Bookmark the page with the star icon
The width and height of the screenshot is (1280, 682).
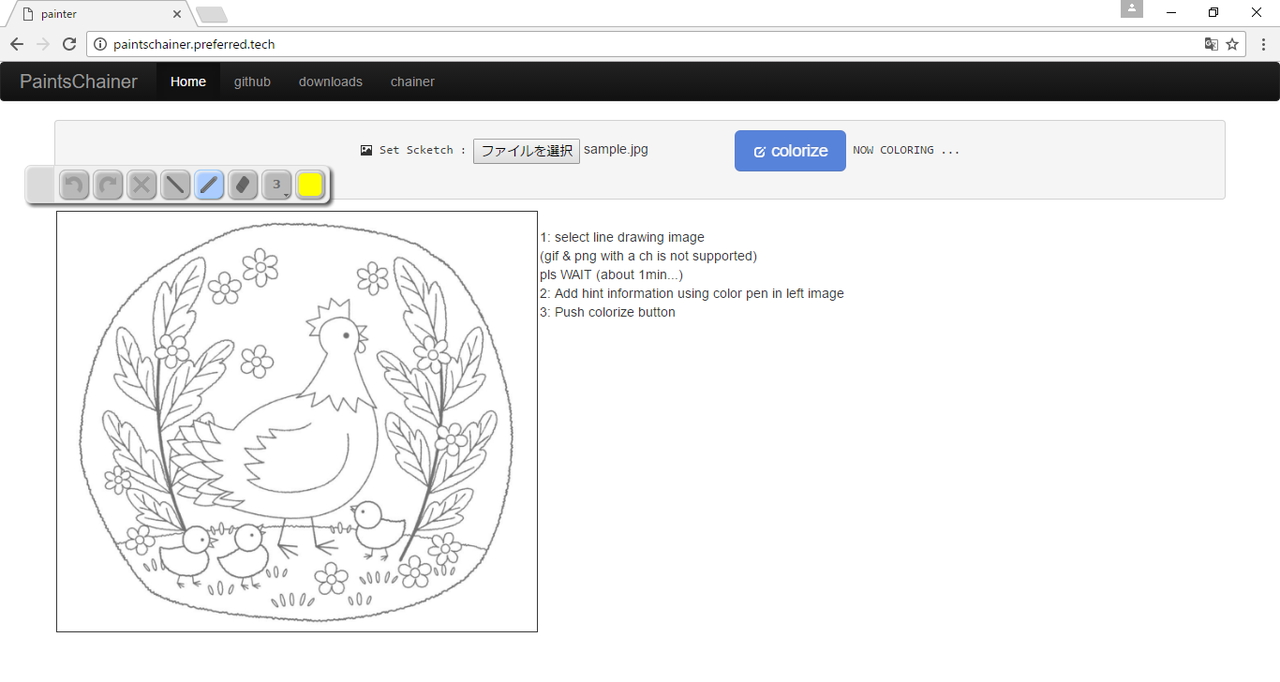(x=1233, y=44)
